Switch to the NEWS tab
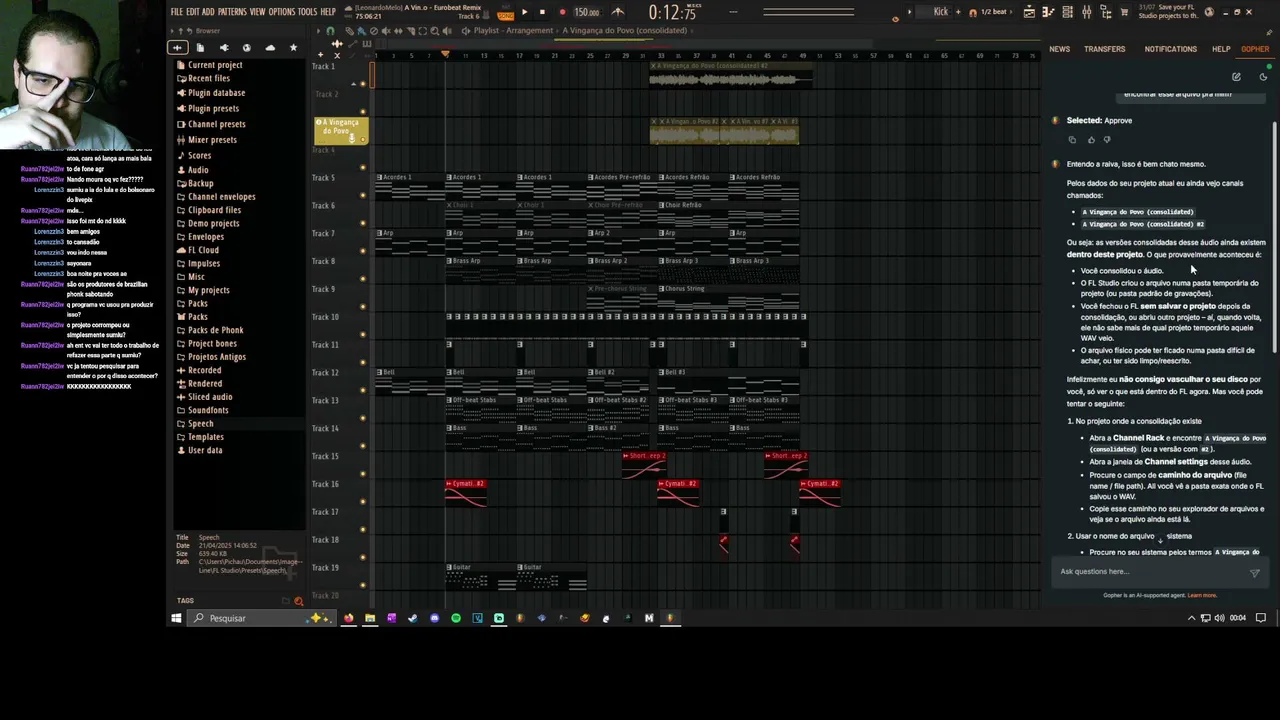 point(1059,49)
